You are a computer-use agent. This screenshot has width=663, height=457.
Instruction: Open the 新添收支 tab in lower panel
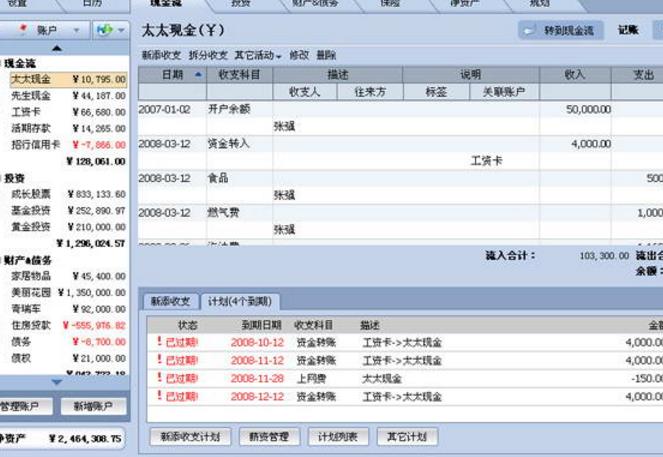(x=170, y=301)
